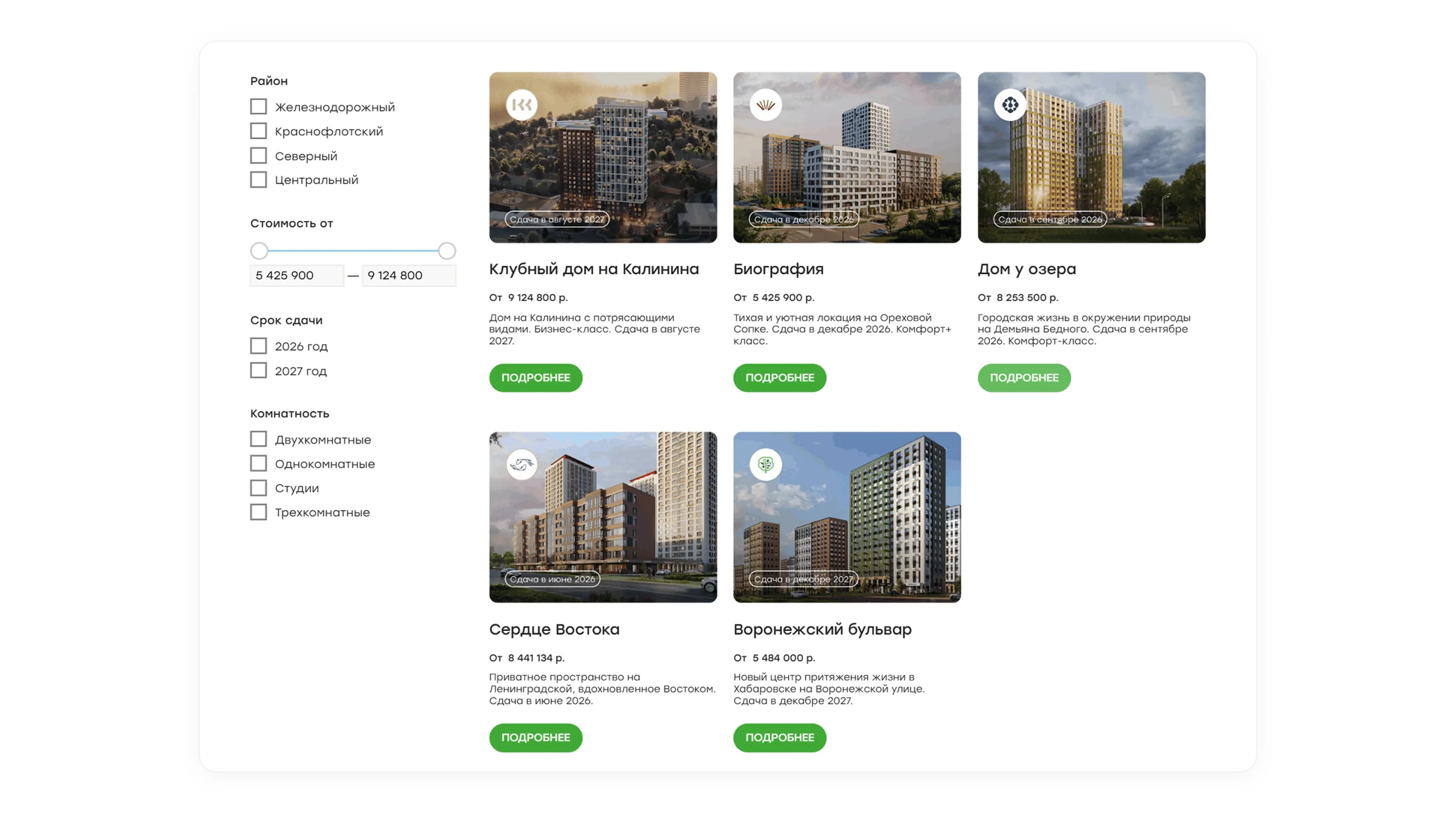Click the Сердце Востока fish logo icon
Image resolution: width=1456 pixels, height=813 pixels.
pyautogui.click(x=521, y=464)
